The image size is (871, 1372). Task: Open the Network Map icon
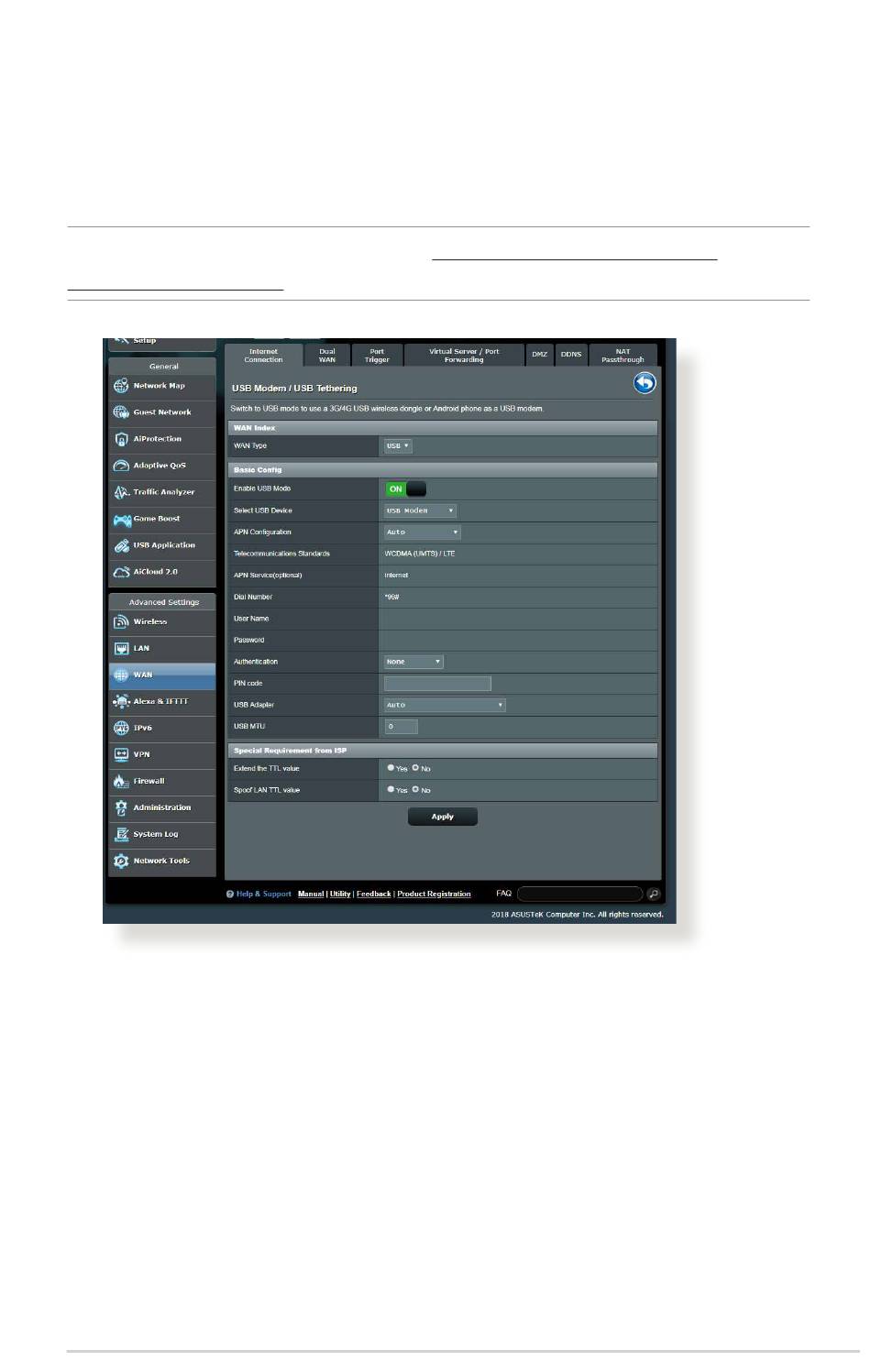coord(121,386)
